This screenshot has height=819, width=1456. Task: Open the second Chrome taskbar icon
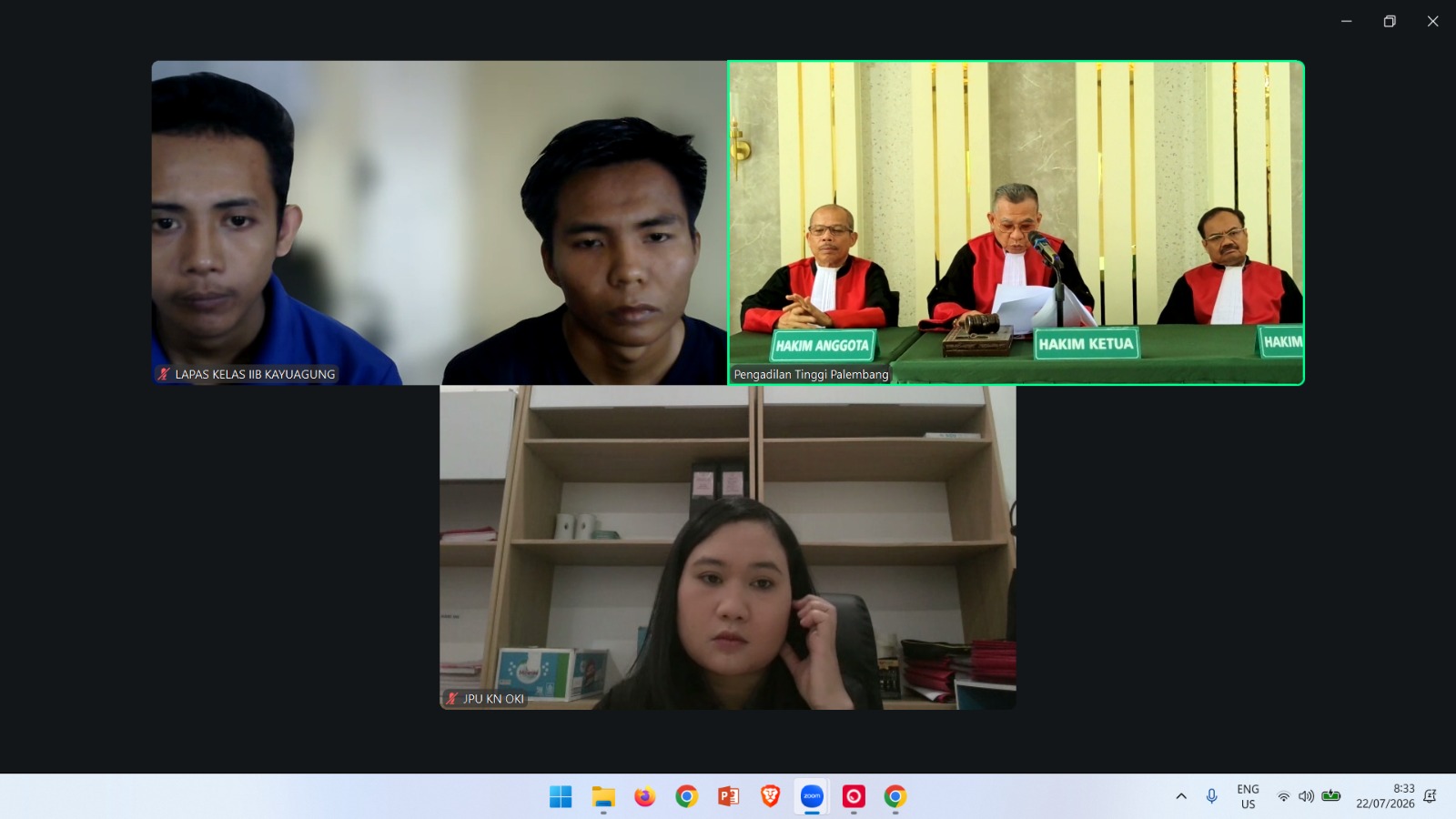895,797
